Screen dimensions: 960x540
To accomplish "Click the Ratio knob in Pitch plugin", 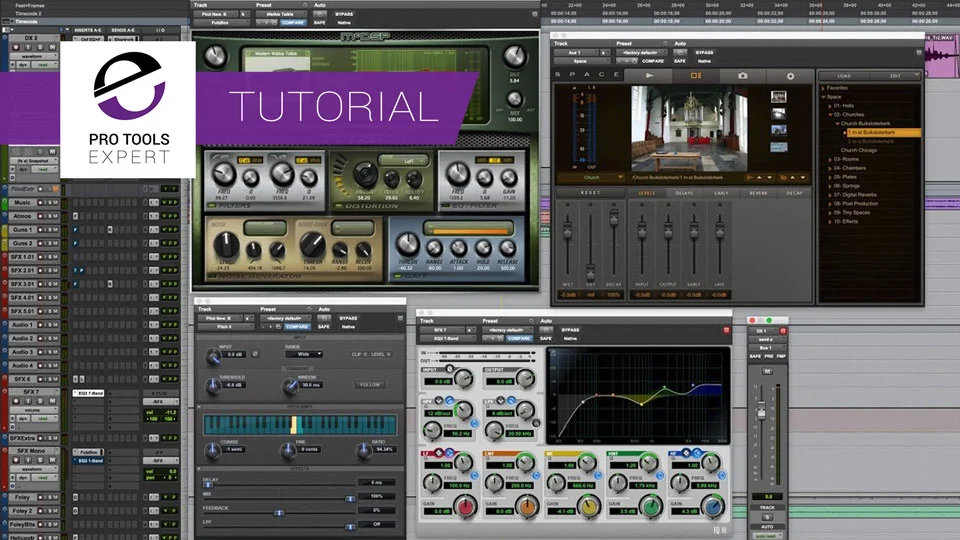I will (364, 451).
